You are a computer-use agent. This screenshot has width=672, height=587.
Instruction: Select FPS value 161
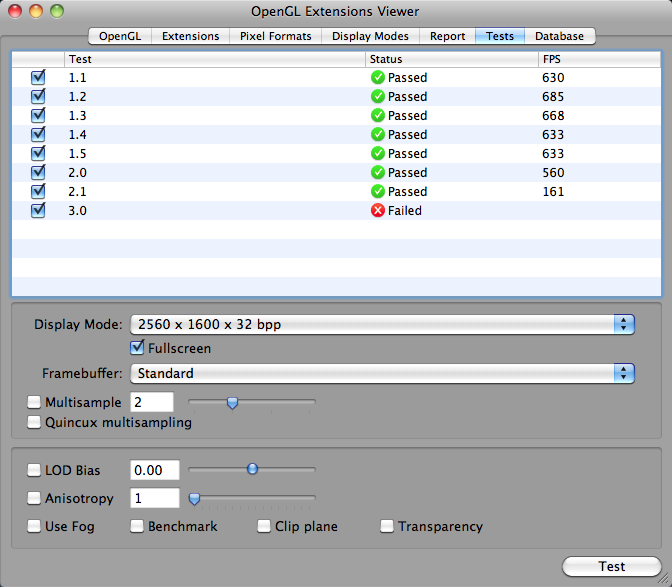(x=553, y=191)
